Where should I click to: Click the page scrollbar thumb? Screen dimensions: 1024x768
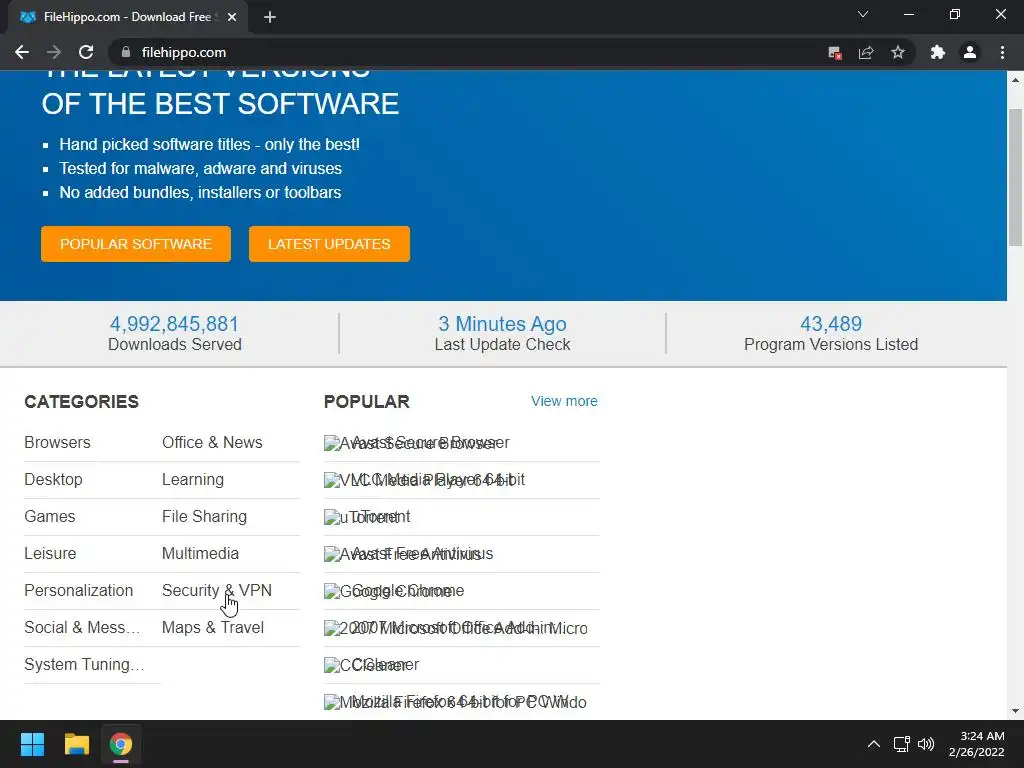(x=1016, y=178)
